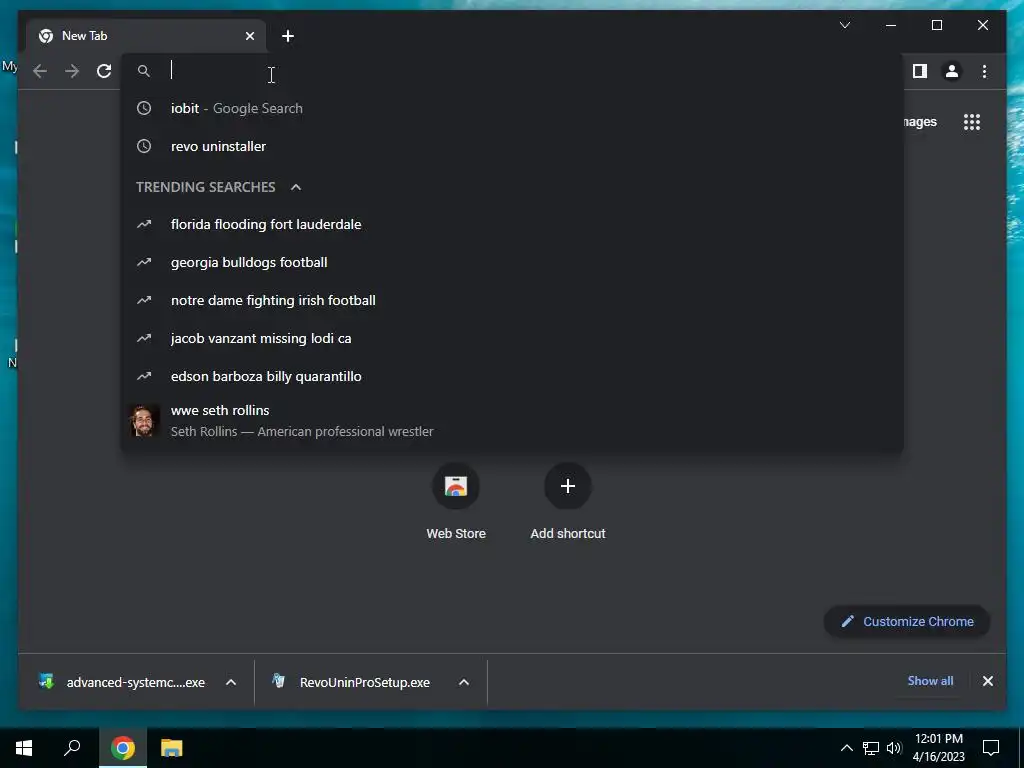Choose notre dame fighting irish football
This screenshot has width=1024, height=768.
[512, 300]
